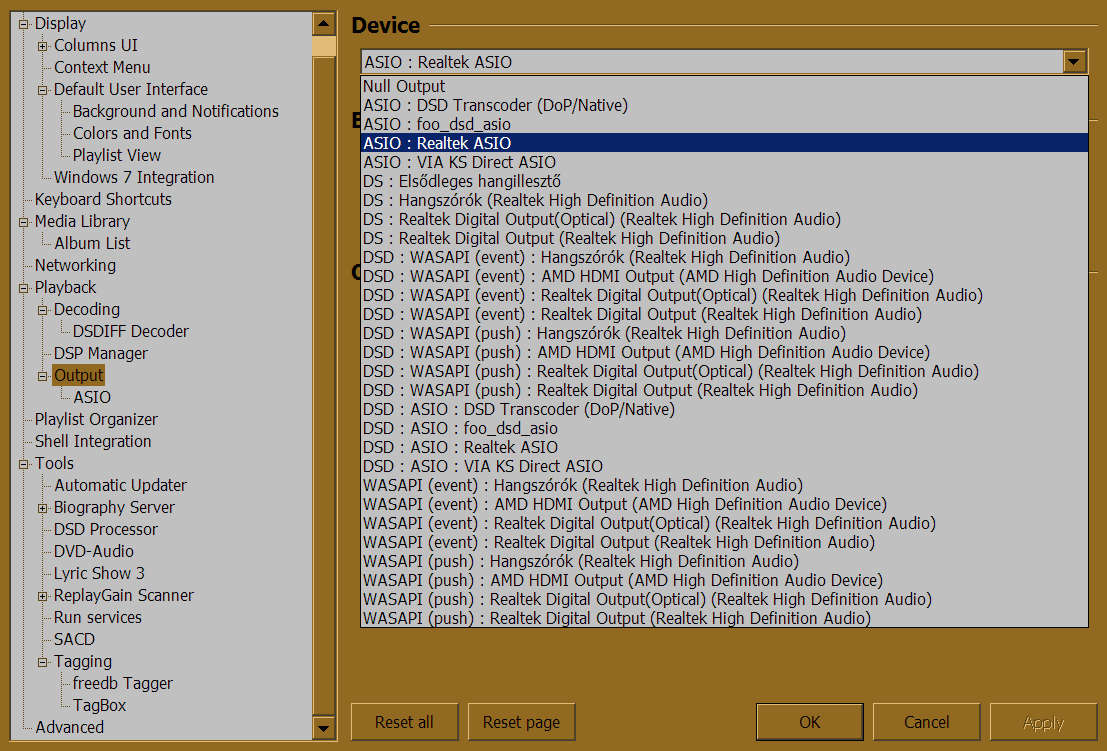This screenshot has height=751, width=1107.
Task: Collapse the Output tree node
Action: [x=42, y=376]
